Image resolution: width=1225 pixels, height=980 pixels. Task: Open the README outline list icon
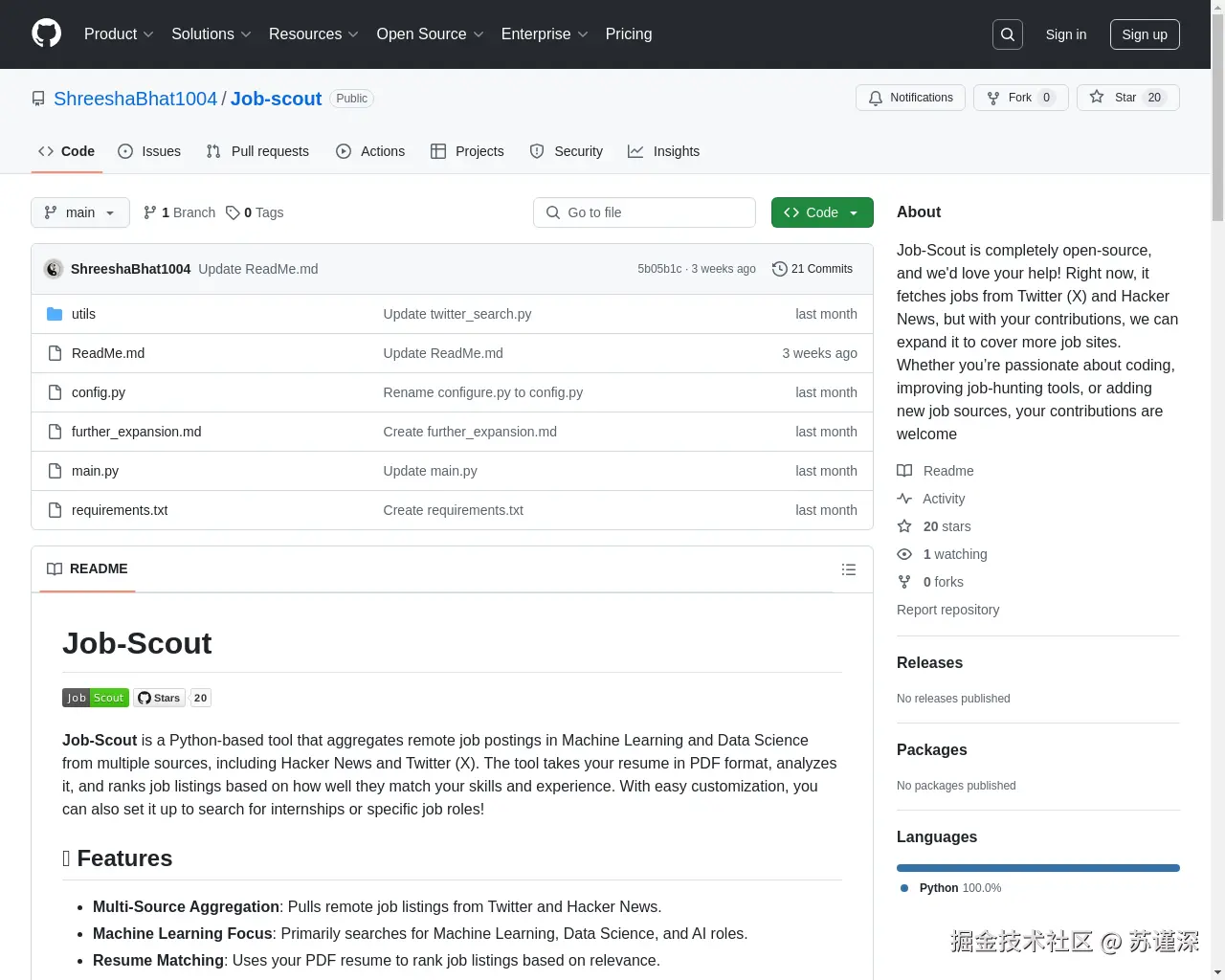(x=848, y=569)
